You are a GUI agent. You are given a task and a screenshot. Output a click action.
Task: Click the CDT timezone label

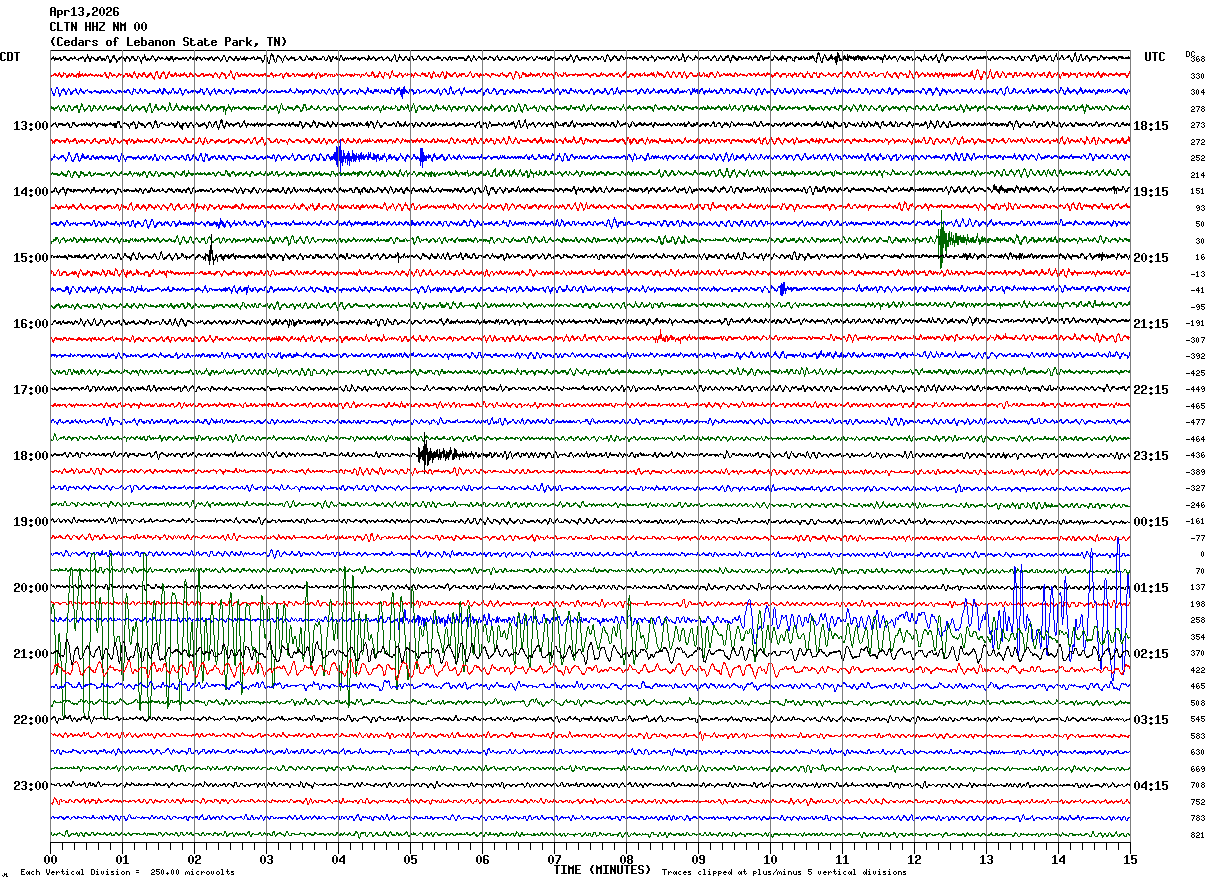[x=11, y=57]
